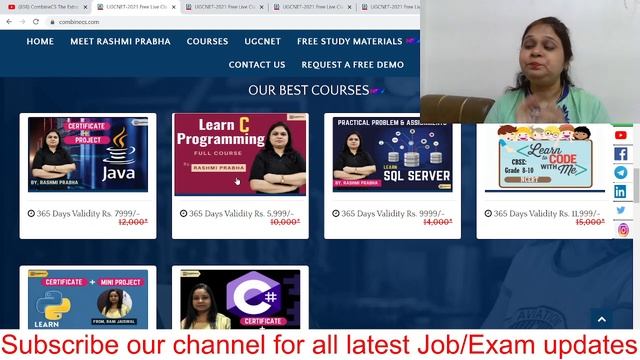The width and height of the screenshot is (640, 360).
Task: Close the YouTube CombineCS browser tab
Action: (x=85, y=7)
